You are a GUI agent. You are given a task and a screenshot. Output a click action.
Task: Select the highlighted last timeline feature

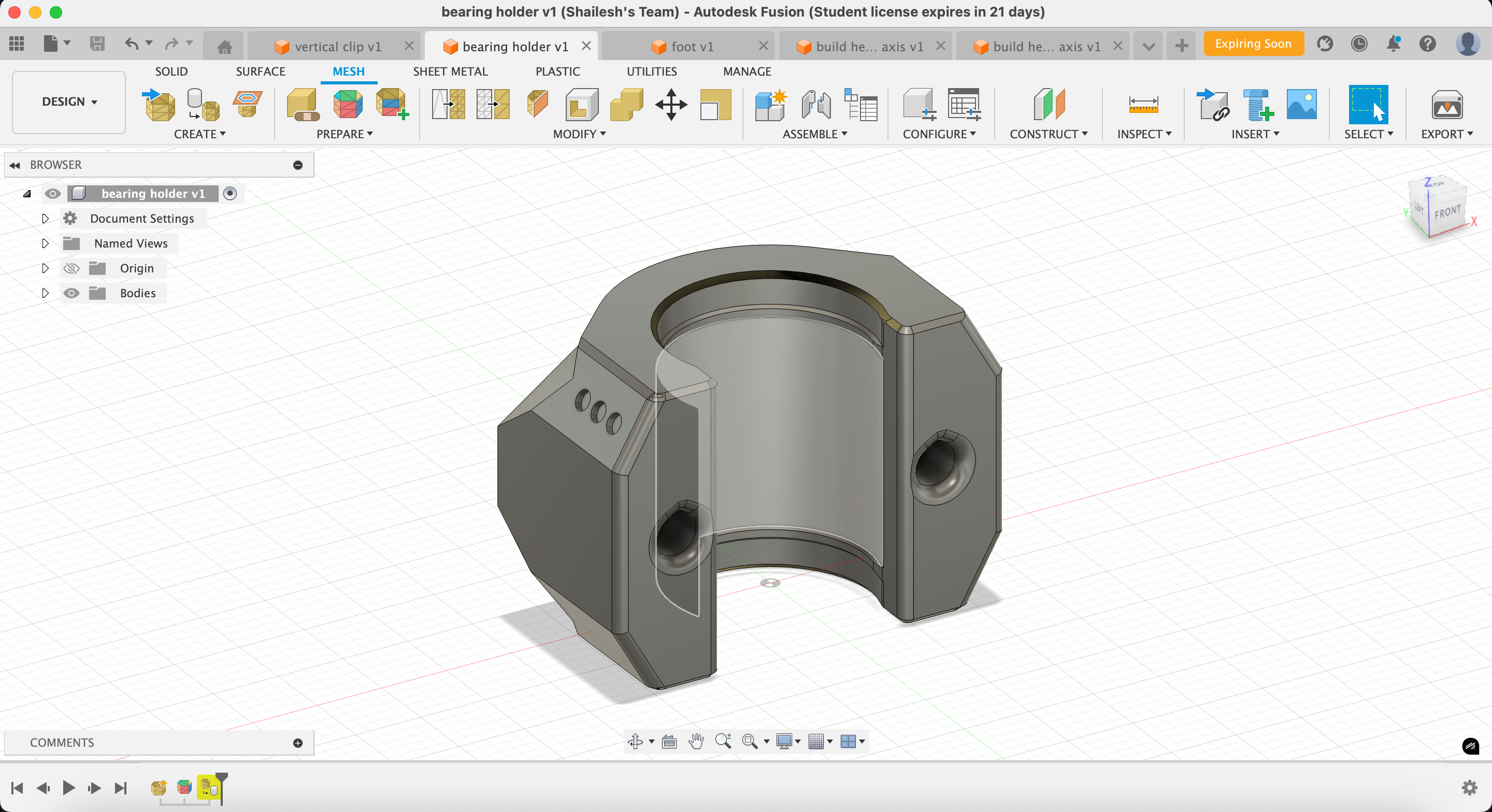[x=208, y=788]
